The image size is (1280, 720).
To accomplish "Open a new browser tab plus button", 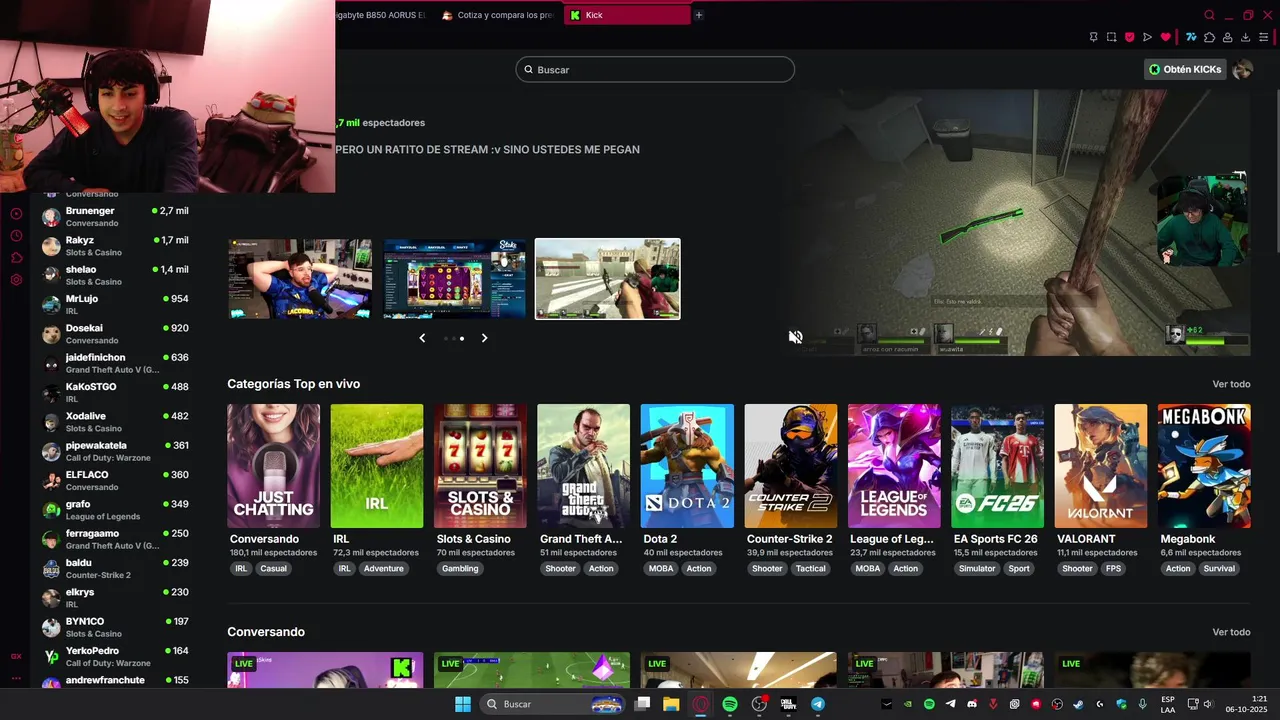I will [x=699, y=15].
